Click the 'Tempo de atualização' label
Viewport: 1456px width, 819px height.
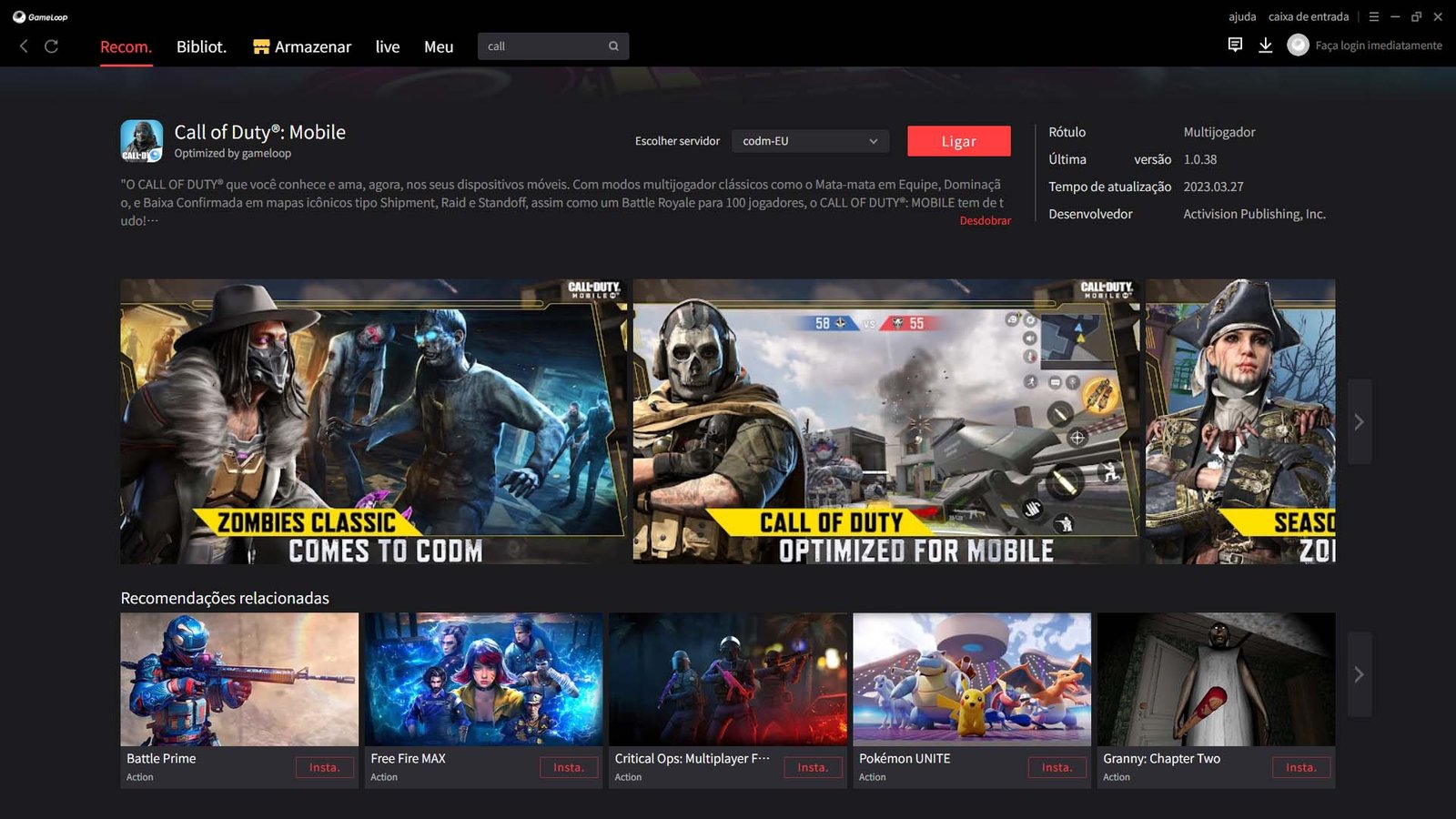click(x=1109, y=187)
